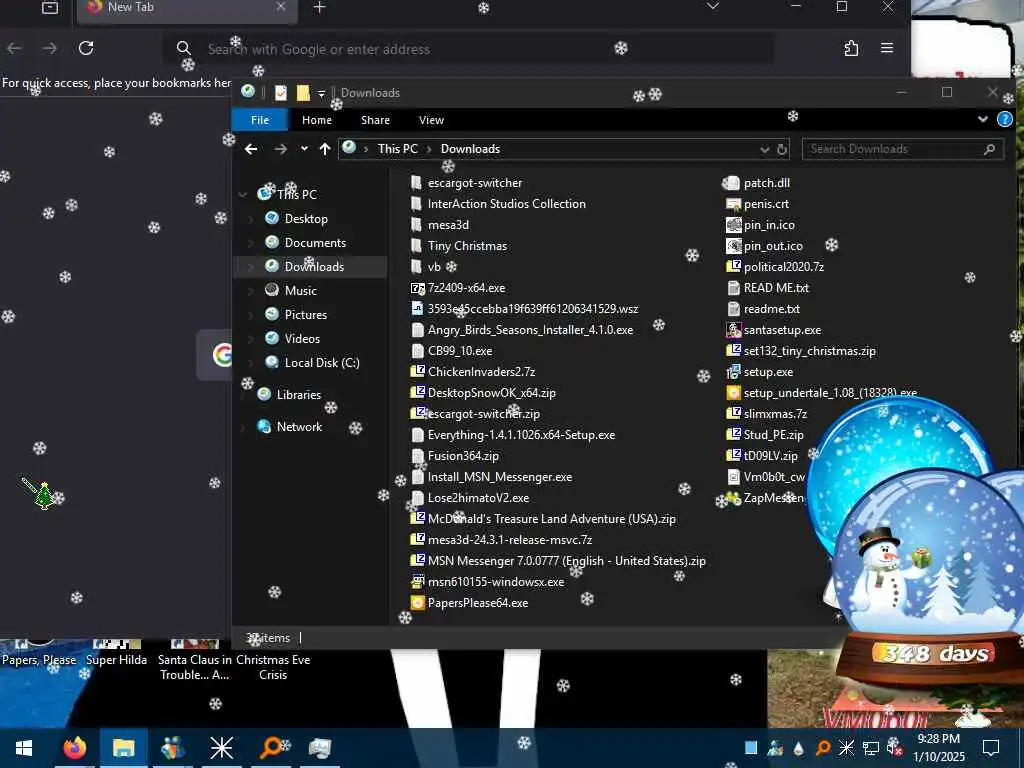Select Desktop in navigation pane

point(306,219)
